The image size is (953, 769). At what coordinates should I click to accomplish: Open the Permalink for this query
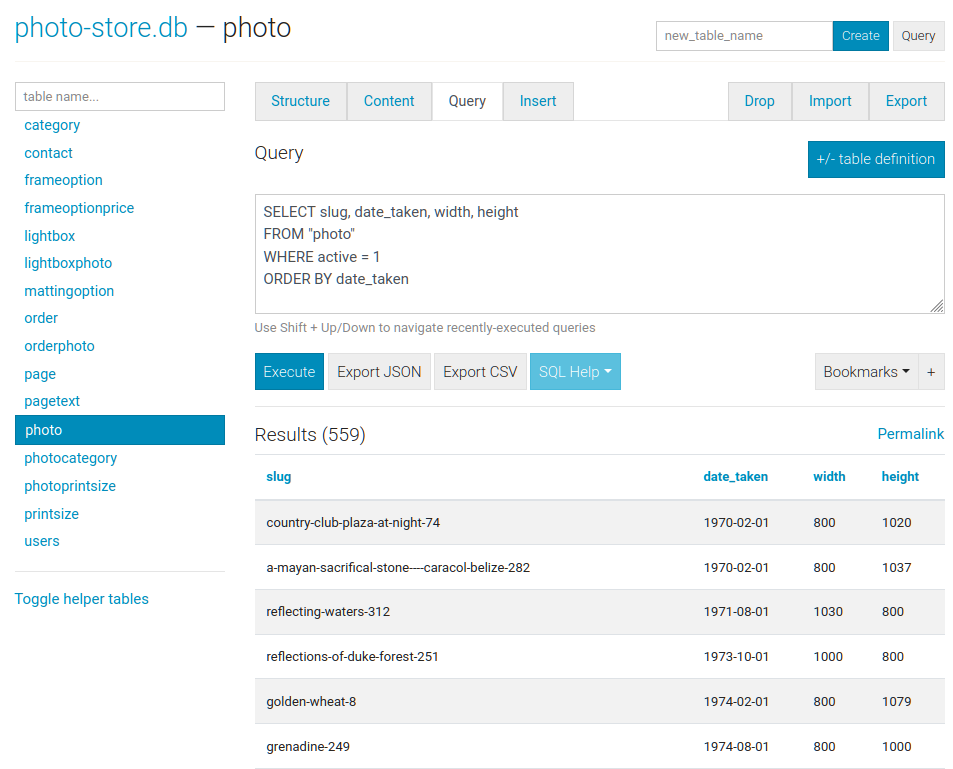tap(910, 434)
